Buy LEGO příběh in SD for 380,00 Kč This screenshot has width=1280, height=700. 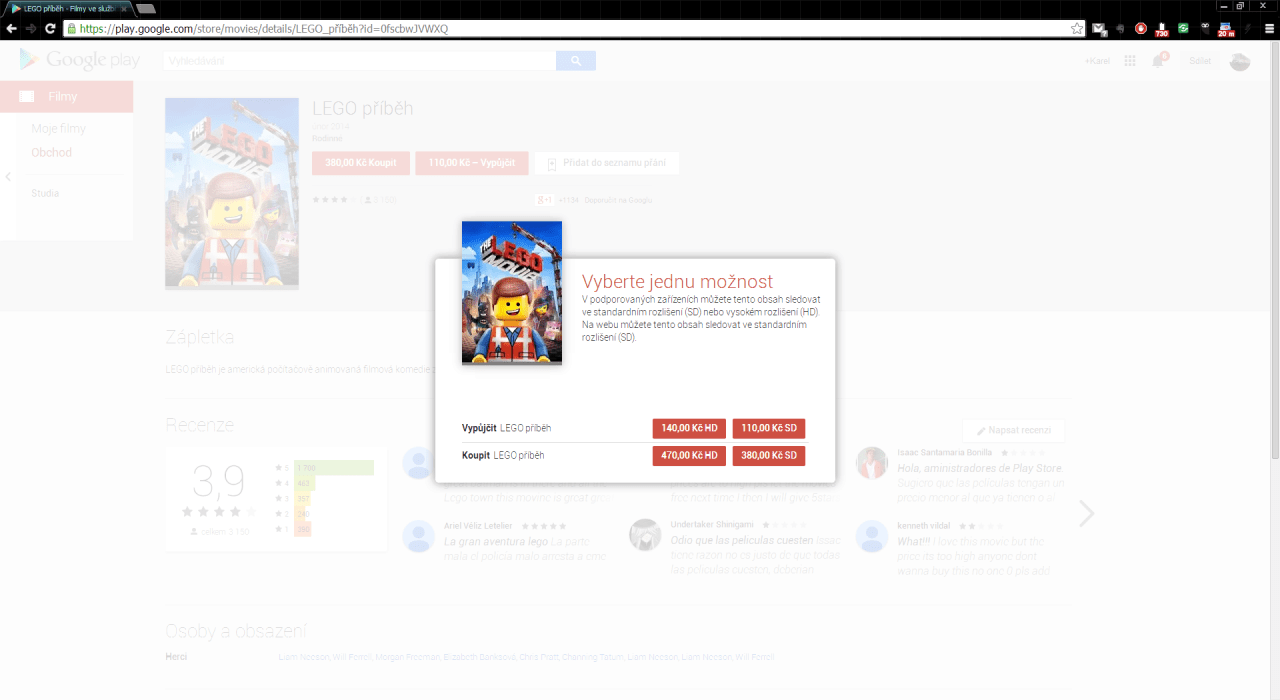[769, 455]
